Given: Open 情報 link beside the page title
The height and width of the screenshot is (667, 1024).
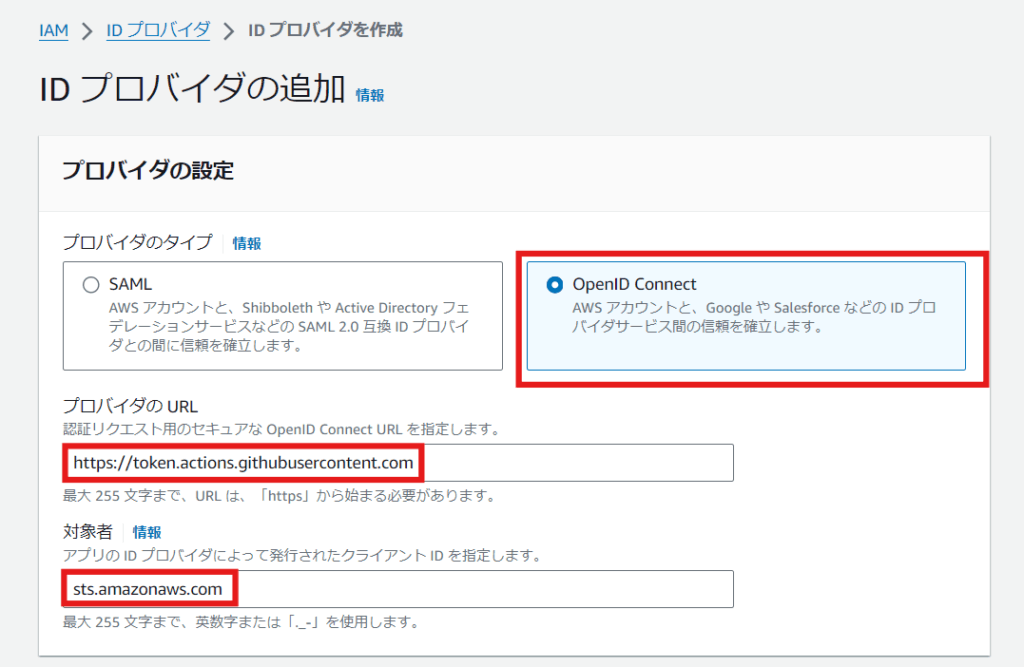Looking at the screenshot, I should [x=370, y=95].
